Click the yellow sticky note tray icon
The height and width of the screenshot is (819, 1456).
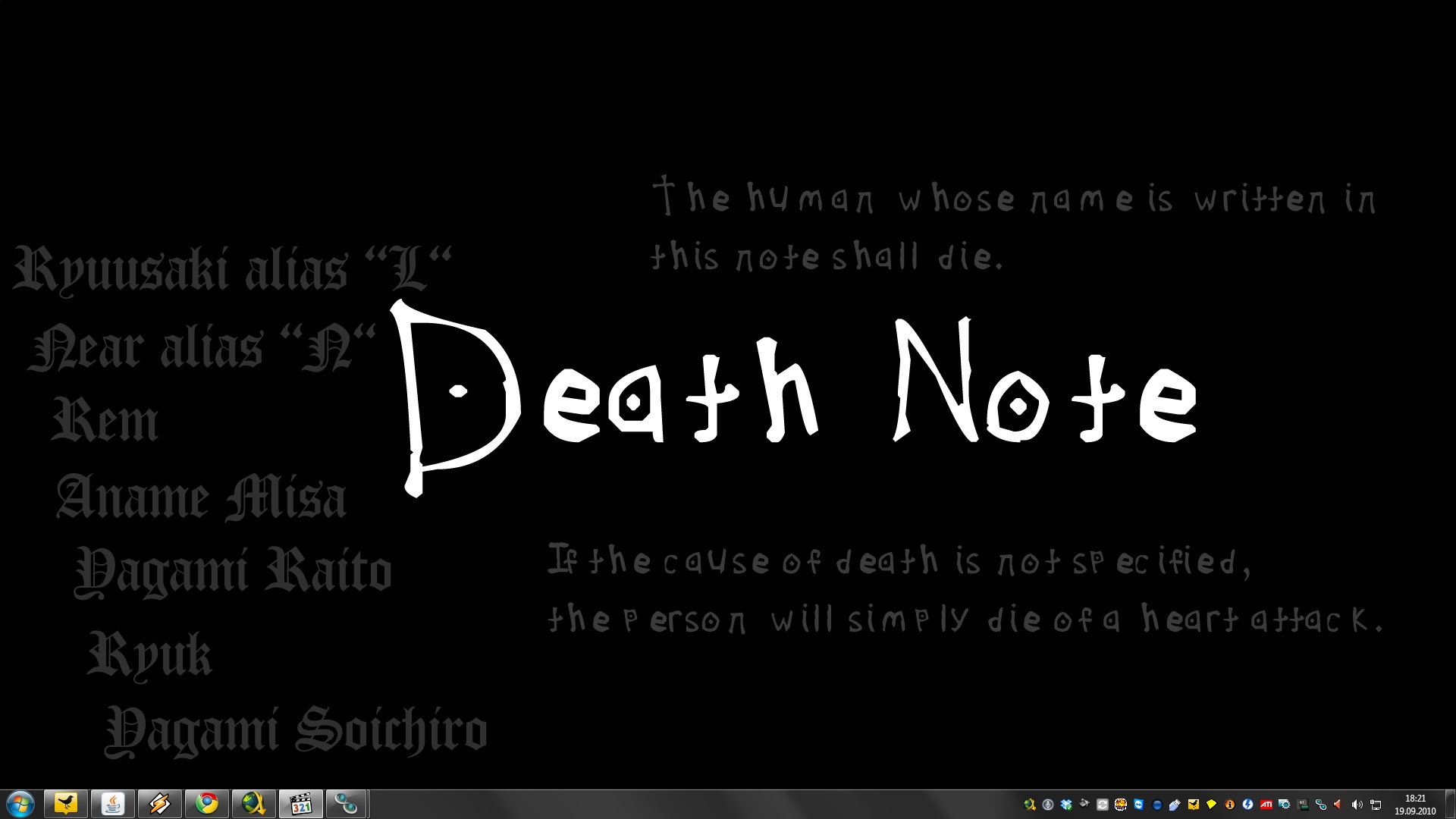tap(1211, 805)
